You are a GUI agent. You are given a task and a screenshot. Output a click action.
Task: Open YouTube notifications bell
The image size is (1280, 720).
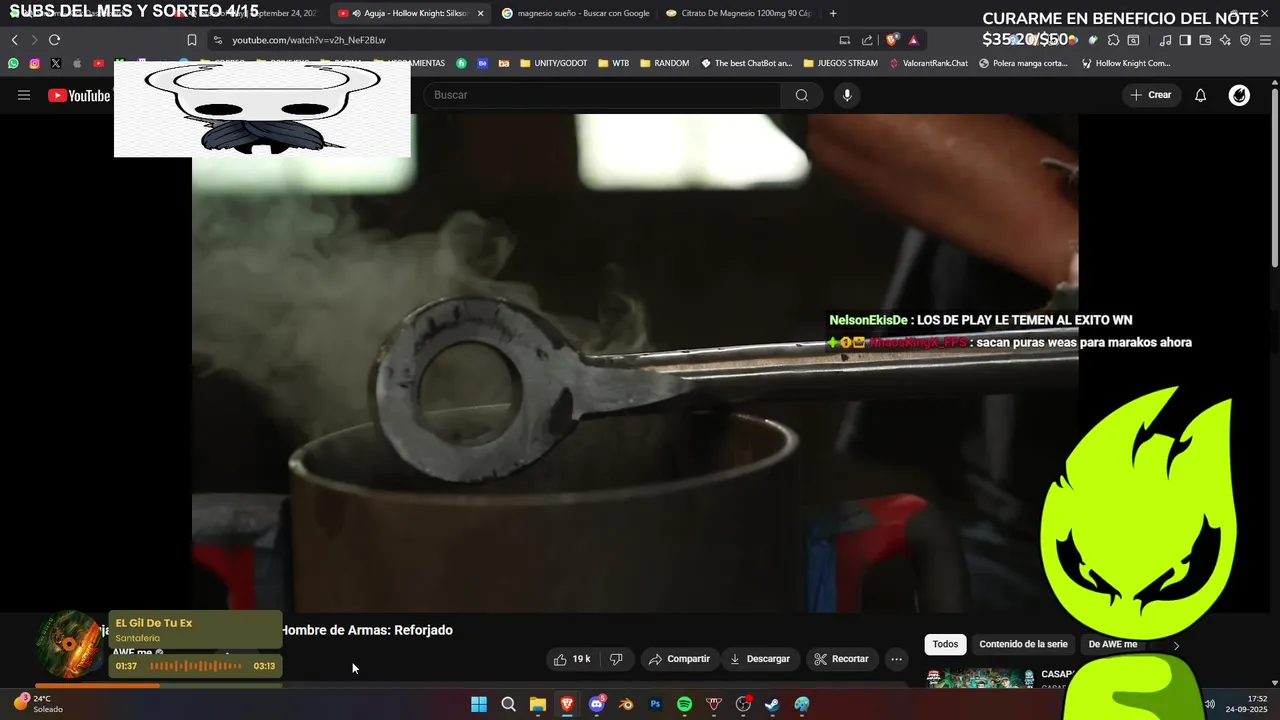point(1200,95)
